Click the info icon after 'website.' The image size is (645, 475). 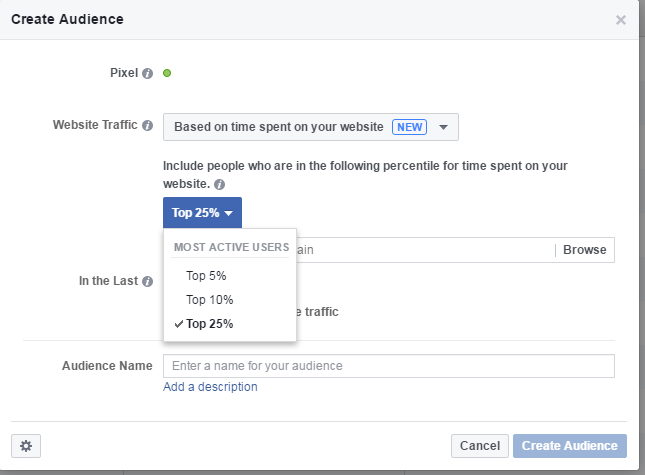pyautogui.click(x=220, y=185)
